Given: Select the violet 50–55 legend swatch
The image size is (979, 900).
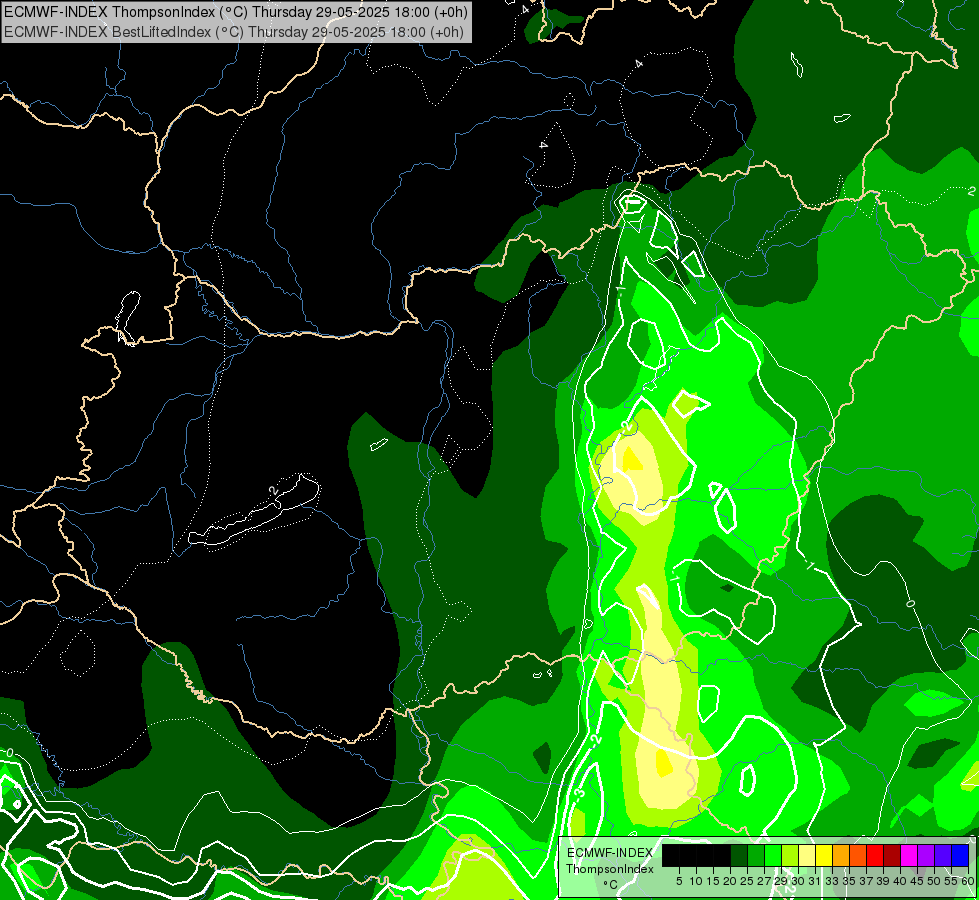Looking at the screenshot, I should point(943,855).
